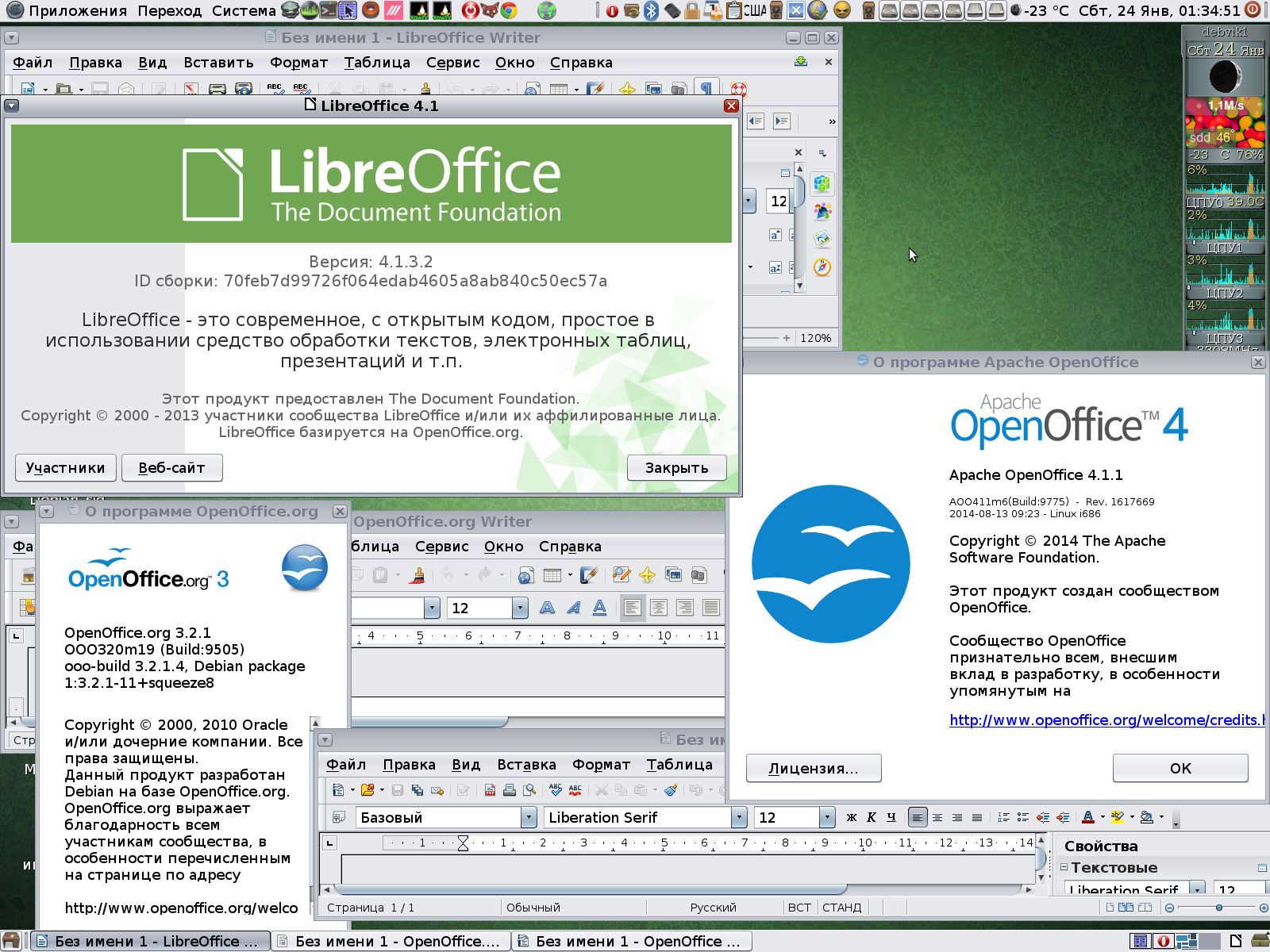This screenshot has width=1270, height=952.
Task: Toggle Bold (Ж) in Apache OpenOffice toolbar
Action: [852, 817]
